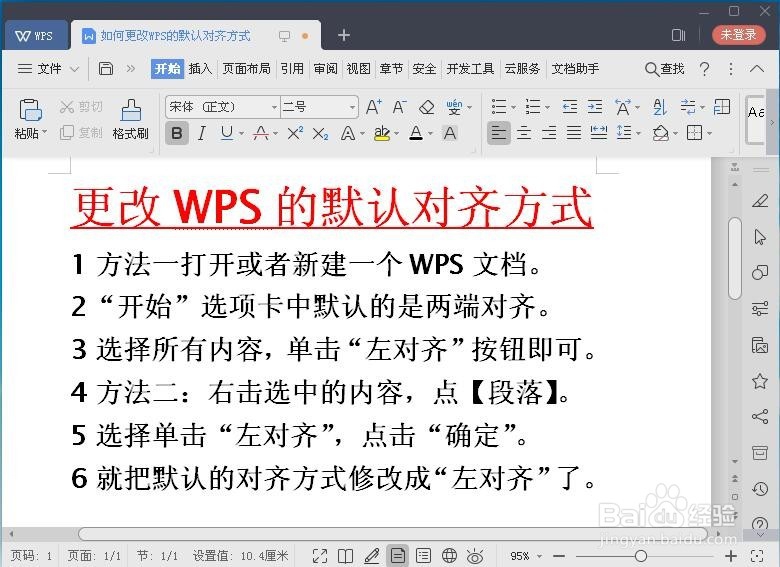Open pen annotation tool in right sidebar
Viewport: 780px width, 567px height.
(760, 200)
